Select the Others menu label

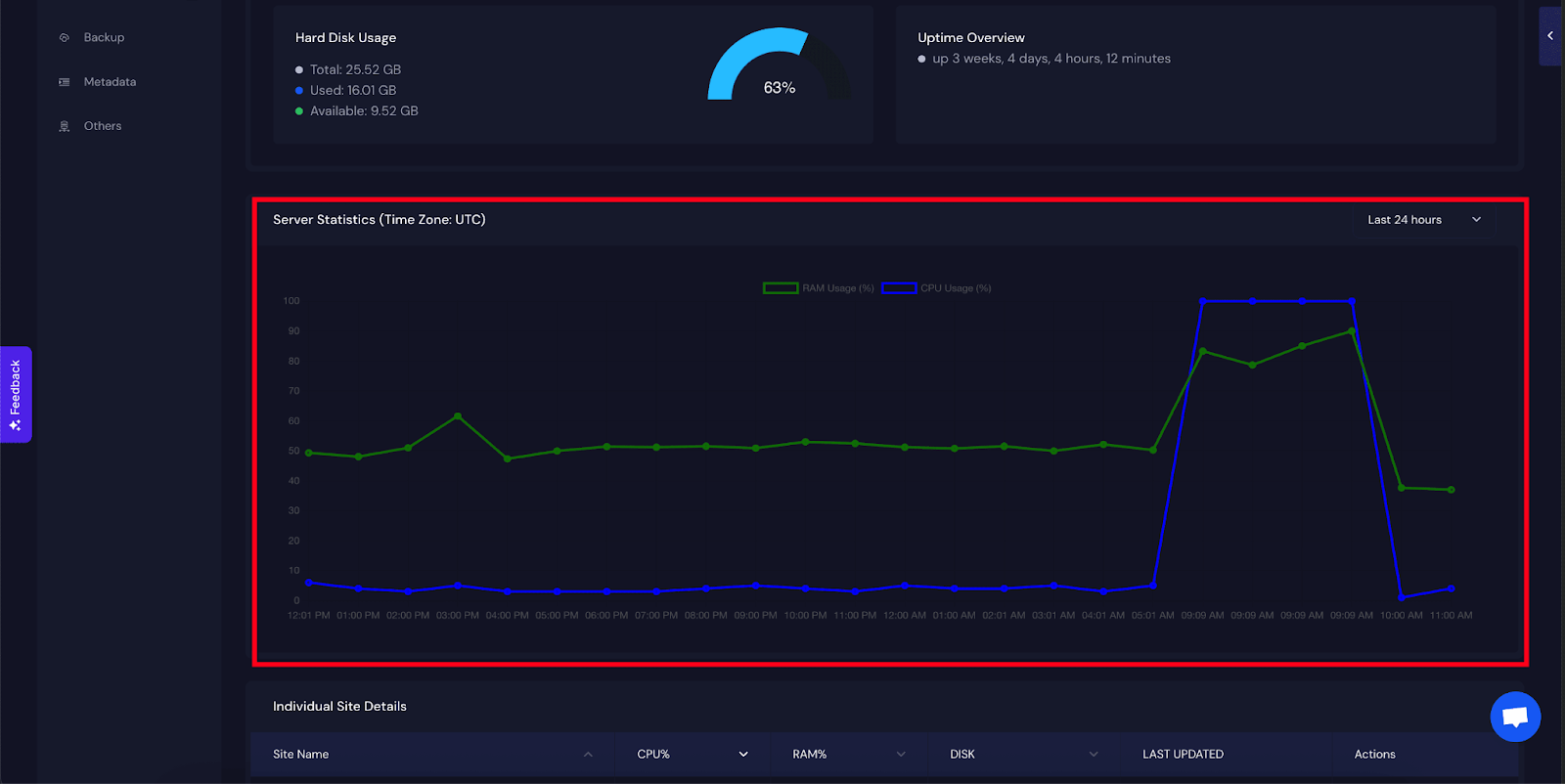tap(103, 126)
